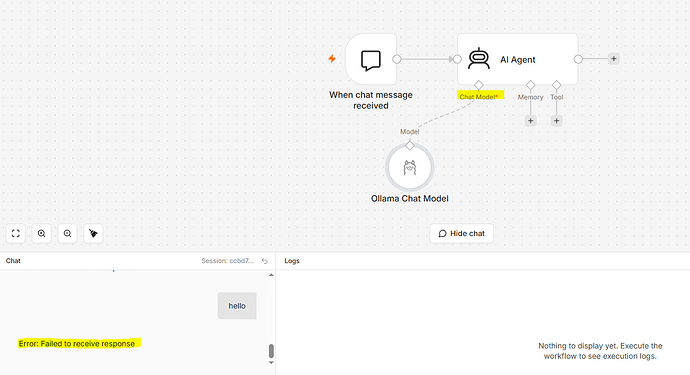Screen dimensions: 690x375
Task: Select the Ollama Chat Model node
Action: coord(410,167)
